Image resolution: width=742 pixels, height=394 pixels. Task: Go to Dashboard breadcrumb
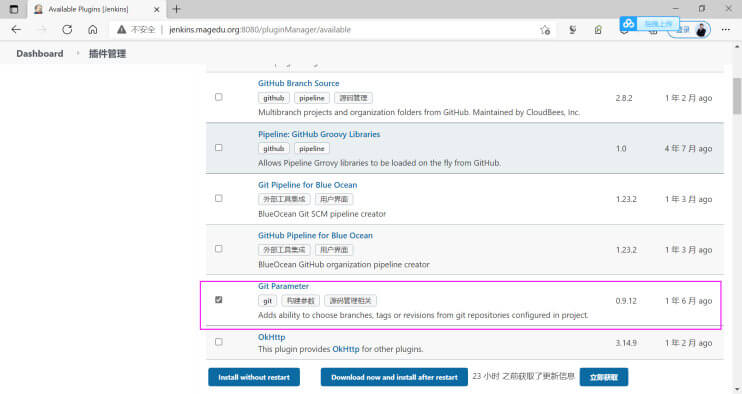[x=40, y=54]
